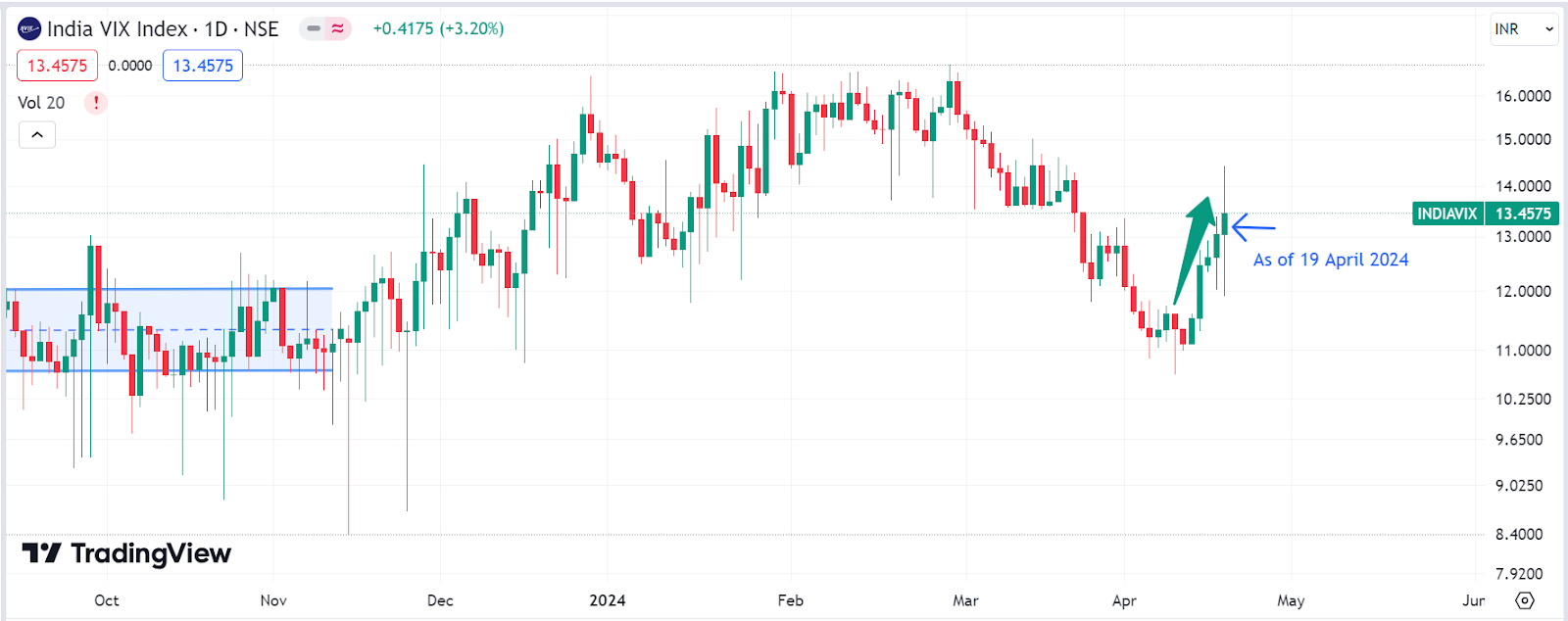Click the pink approximate-equals status icon
This screenshot has width=1568, height=621.
pyautogui.click(x=338, y=28)
